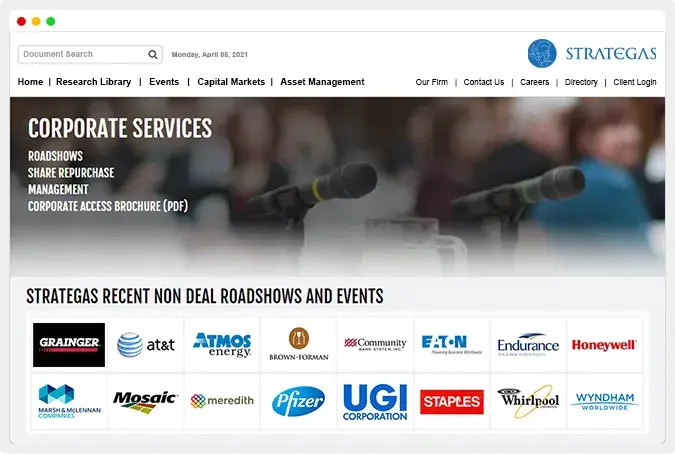
Task: Go to the Home menu item
Action: [x=30, y=82]
